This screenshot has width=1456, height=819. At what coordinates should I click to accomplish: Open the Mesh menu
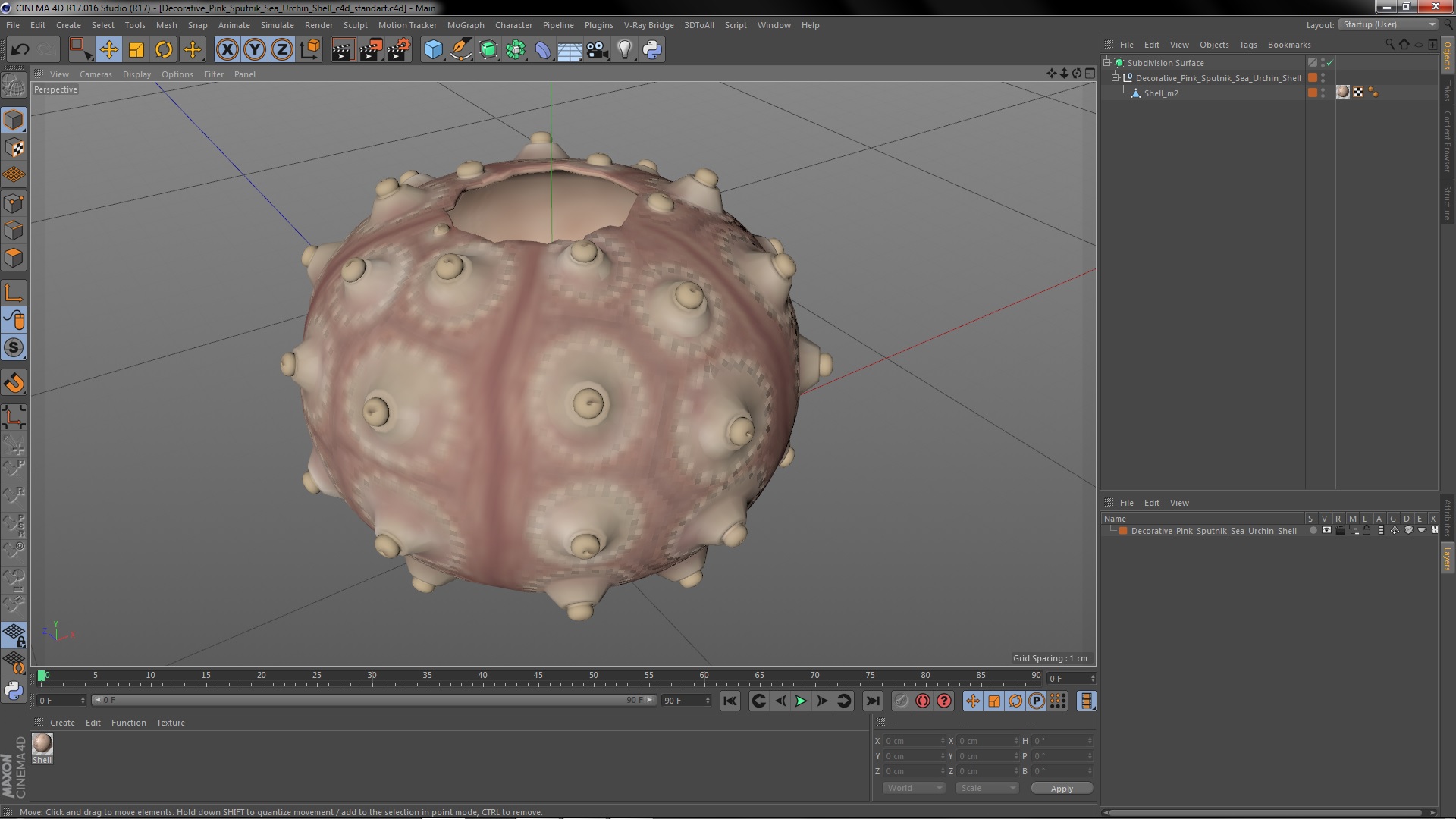click(x=166, y=25)
